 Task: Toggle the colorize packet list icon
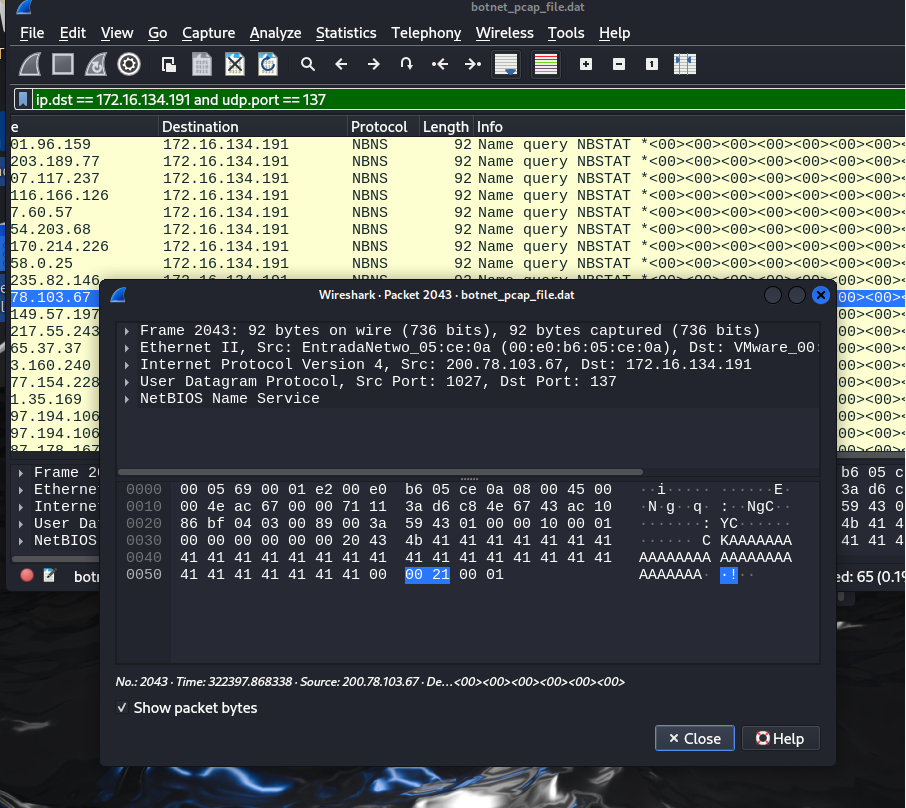545,65
